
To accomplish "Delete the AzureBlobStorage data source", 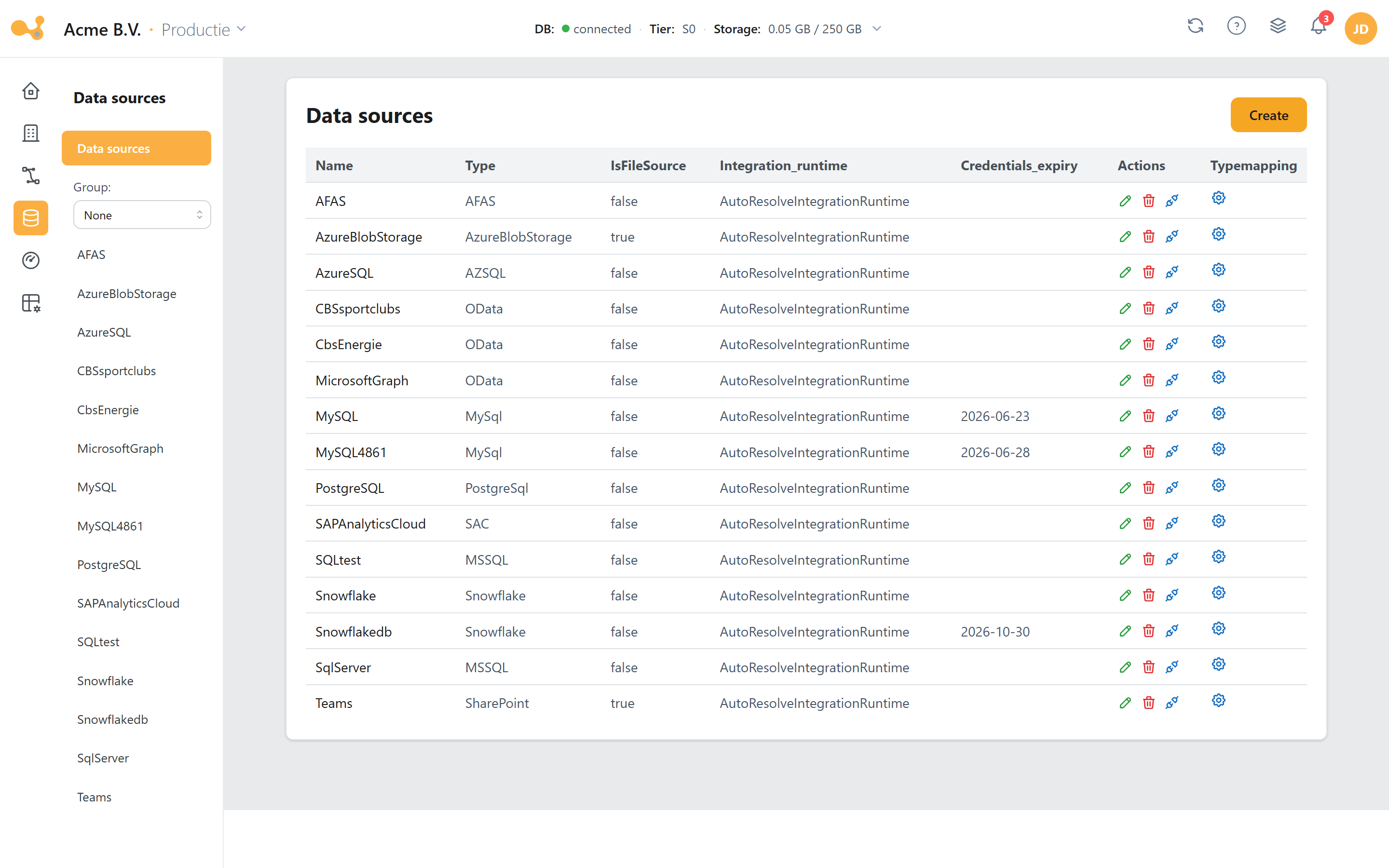I will coord(1148,236).
